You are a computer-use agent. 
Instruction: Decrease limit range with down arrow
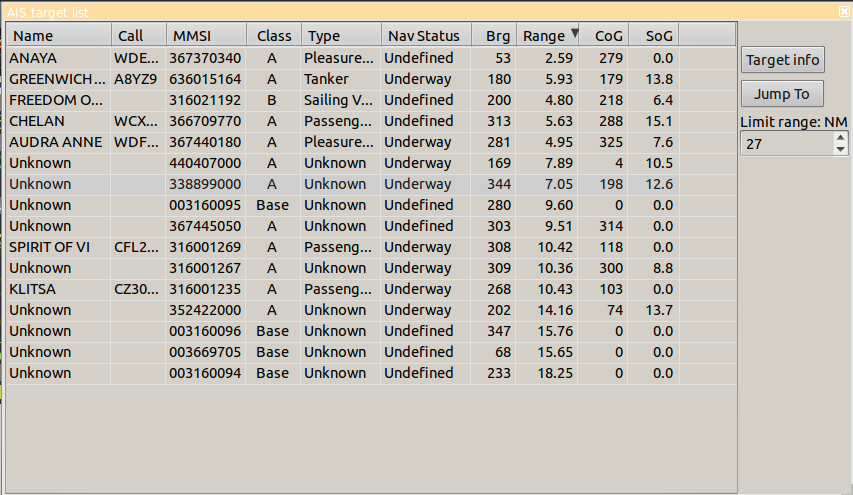coord(840,149)
